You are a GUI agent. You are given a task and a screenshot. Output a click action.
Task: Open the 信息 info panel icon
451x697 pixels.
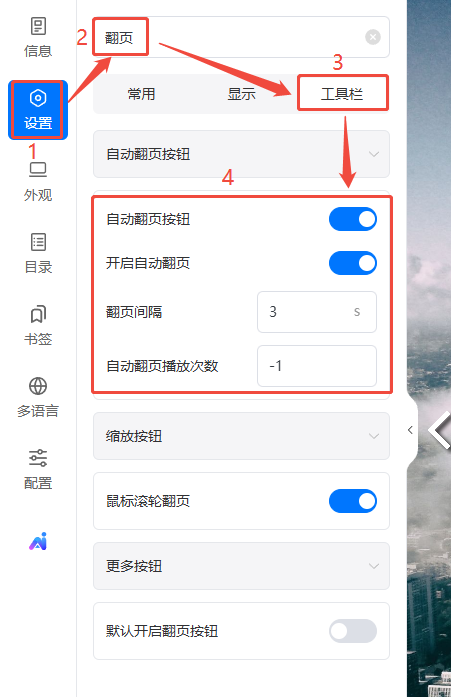tap(38, 38)
